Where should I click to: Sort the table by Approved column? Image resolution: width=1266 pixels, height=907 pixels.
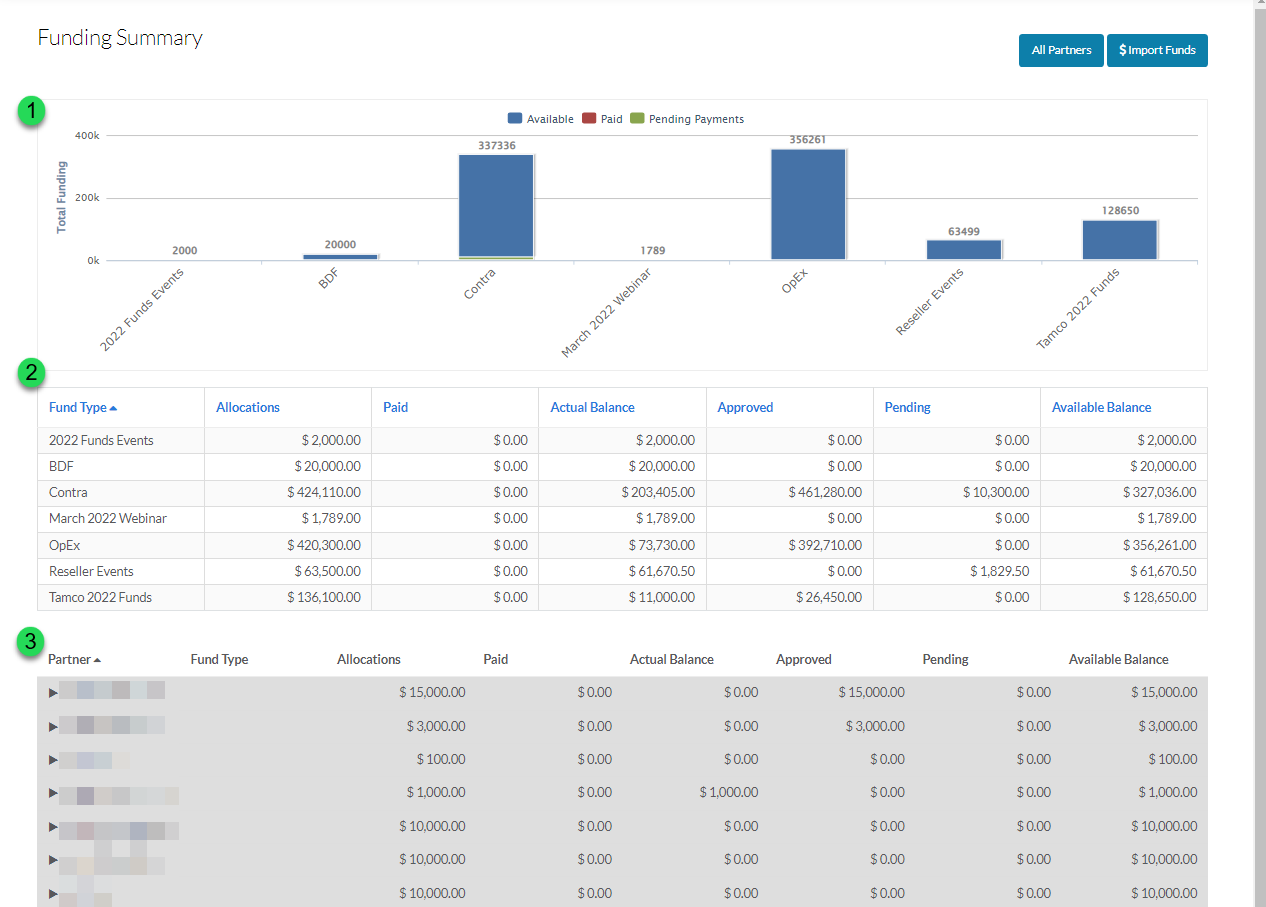[745, 405]
